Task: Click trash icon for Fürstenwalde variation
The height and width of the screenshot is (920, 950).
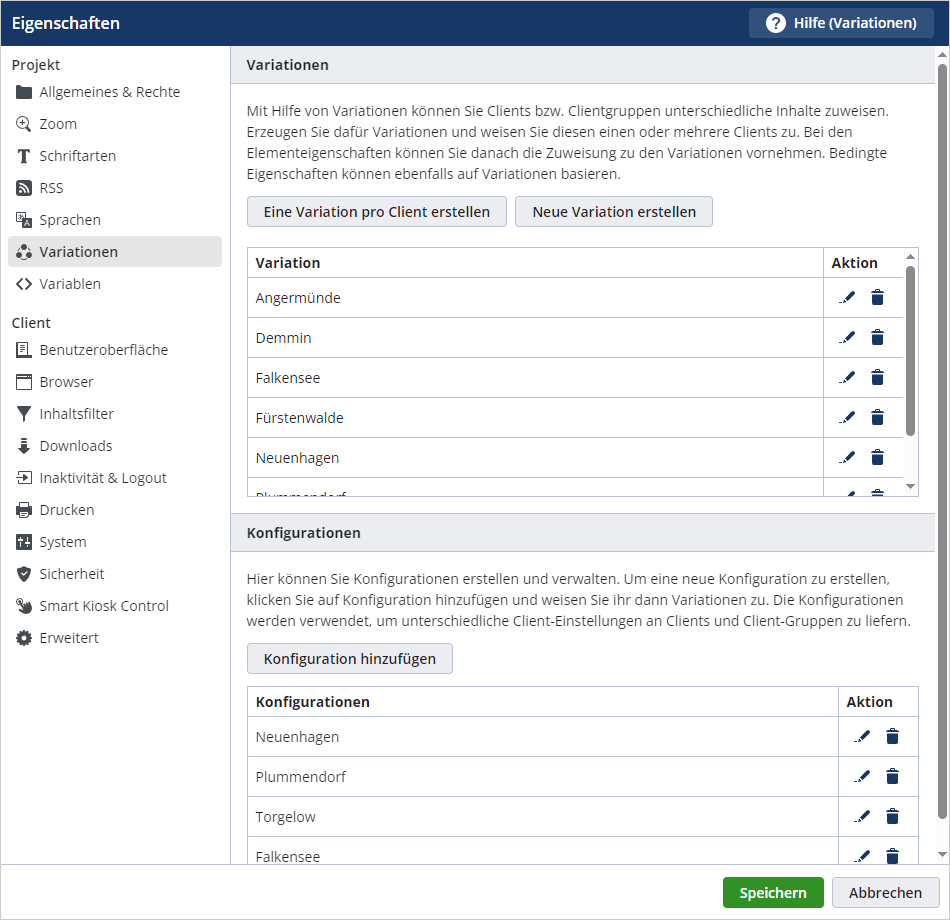Action: (877, 417)
